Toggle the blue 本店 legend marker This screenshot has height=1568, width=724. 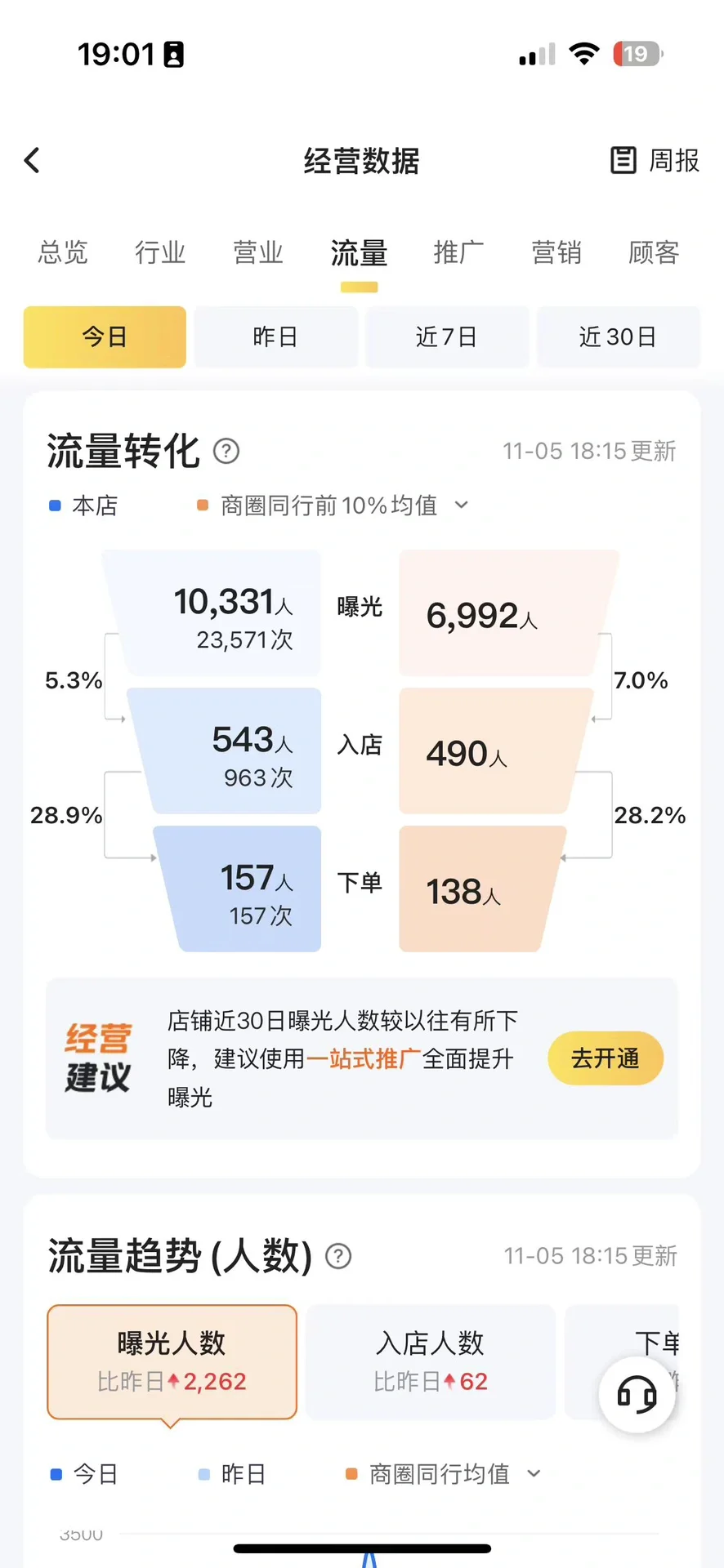[x=56, y=506]
